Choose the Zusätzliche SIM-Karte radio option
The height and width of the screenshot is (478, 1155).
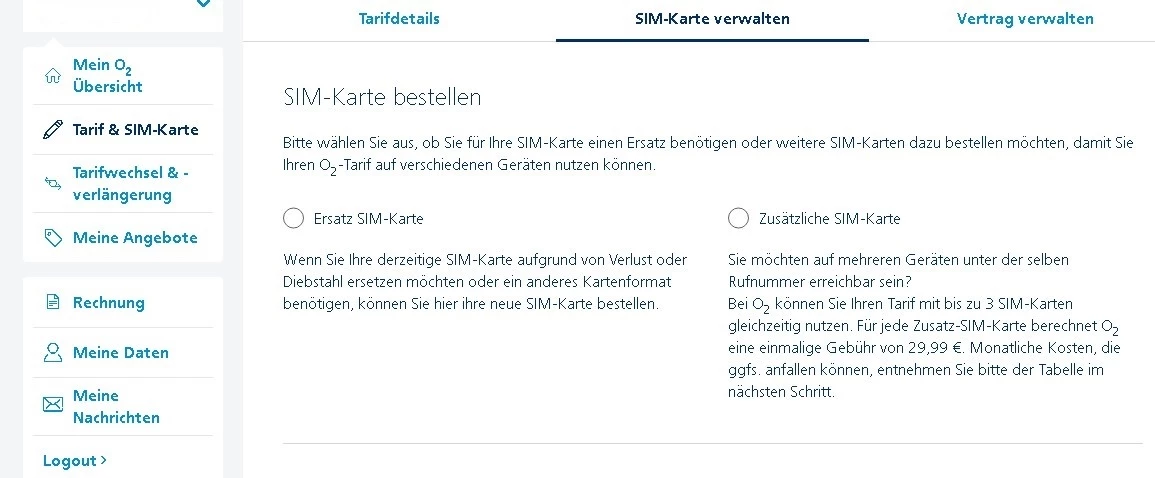(738, 218)
